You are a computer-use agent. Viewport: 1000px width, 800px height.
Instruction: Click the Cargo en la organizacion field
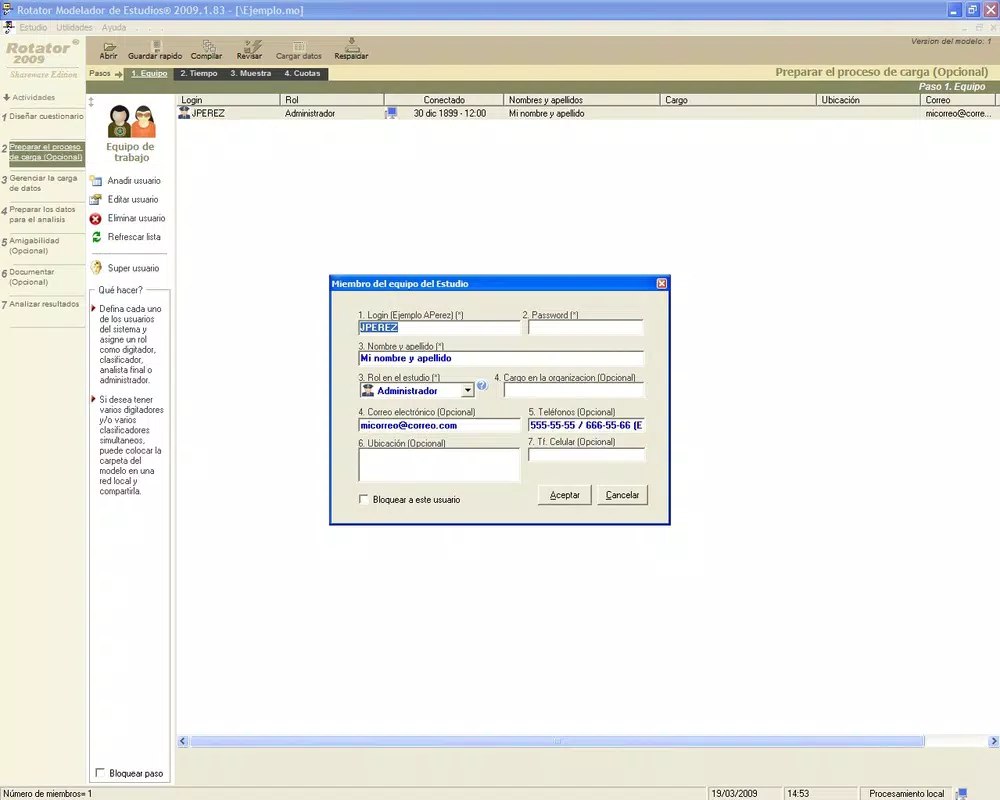[573, 390]
